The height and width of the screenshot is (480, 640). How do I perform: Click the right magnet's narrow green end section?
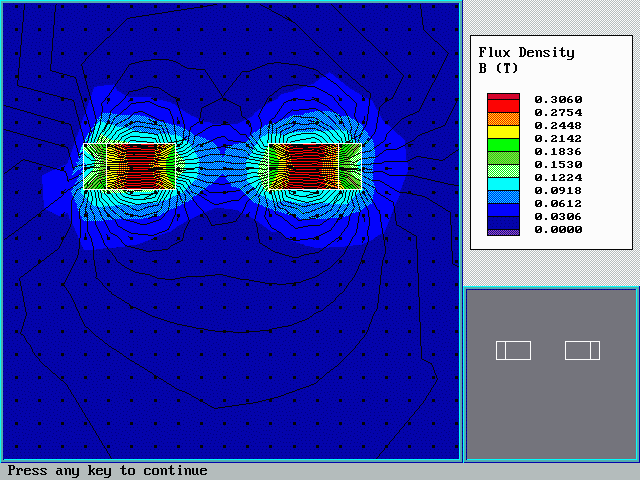point(350,167)
